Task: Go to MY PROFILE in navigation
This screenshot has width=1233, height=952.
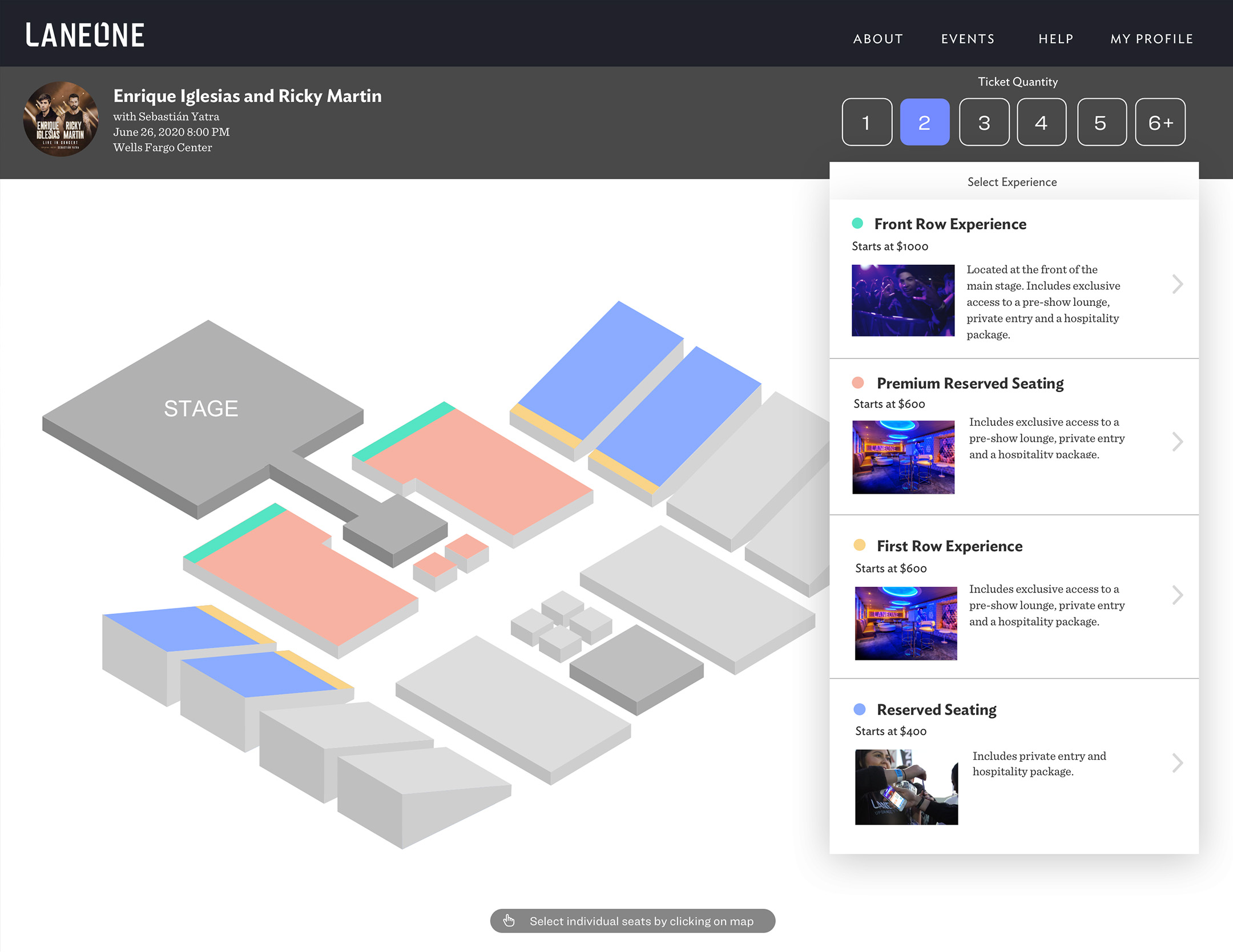Action: [1151, 39]
